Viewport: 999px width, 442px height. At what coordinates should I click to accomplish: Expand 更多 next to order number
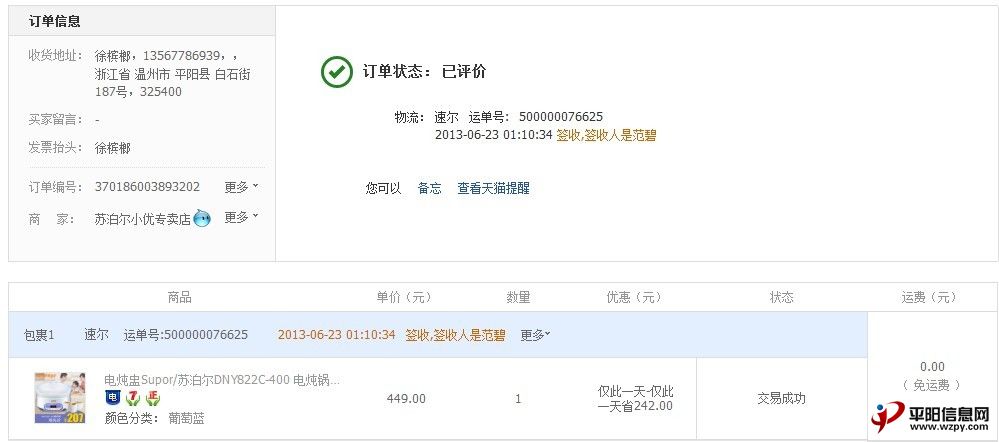241,187
